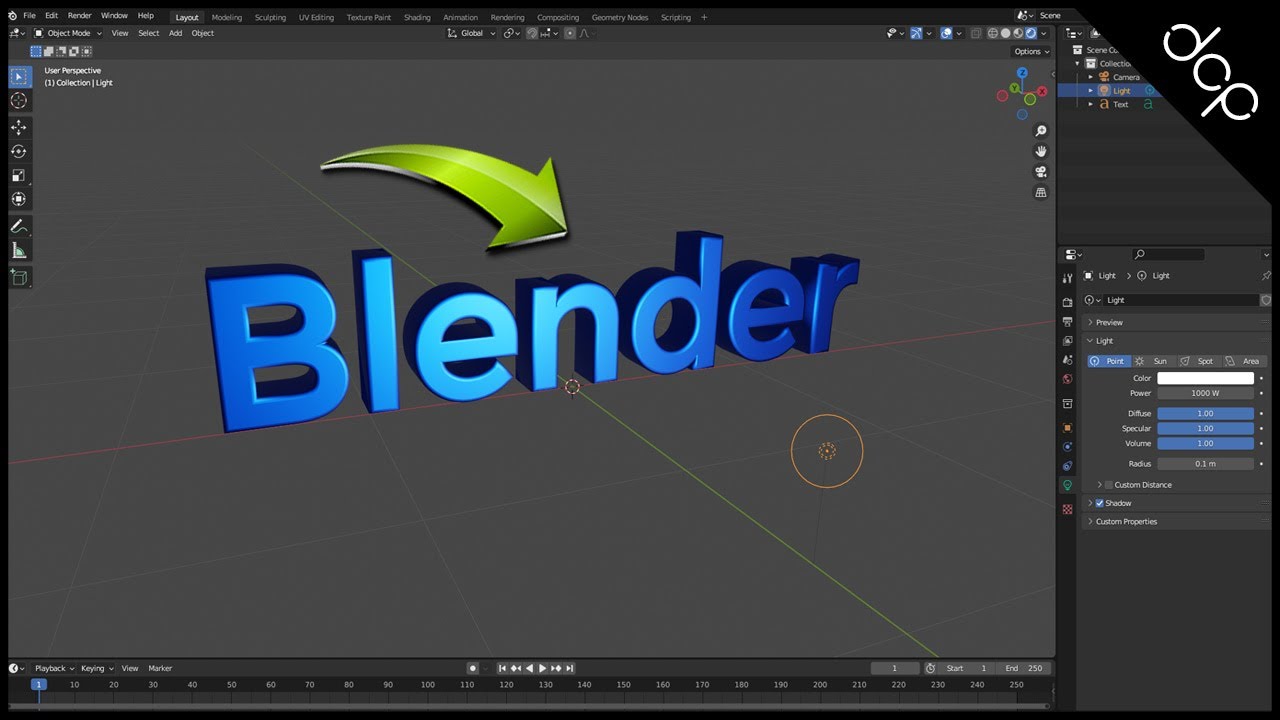Select the Measure tool
The width and height of the screenshot is (1280, 720).
[x=19, y=251]
